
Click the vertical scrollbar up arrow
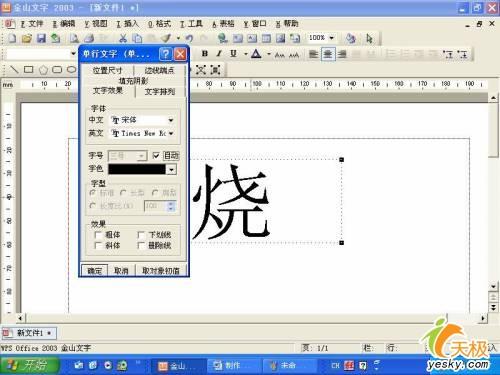coord(493,98)
